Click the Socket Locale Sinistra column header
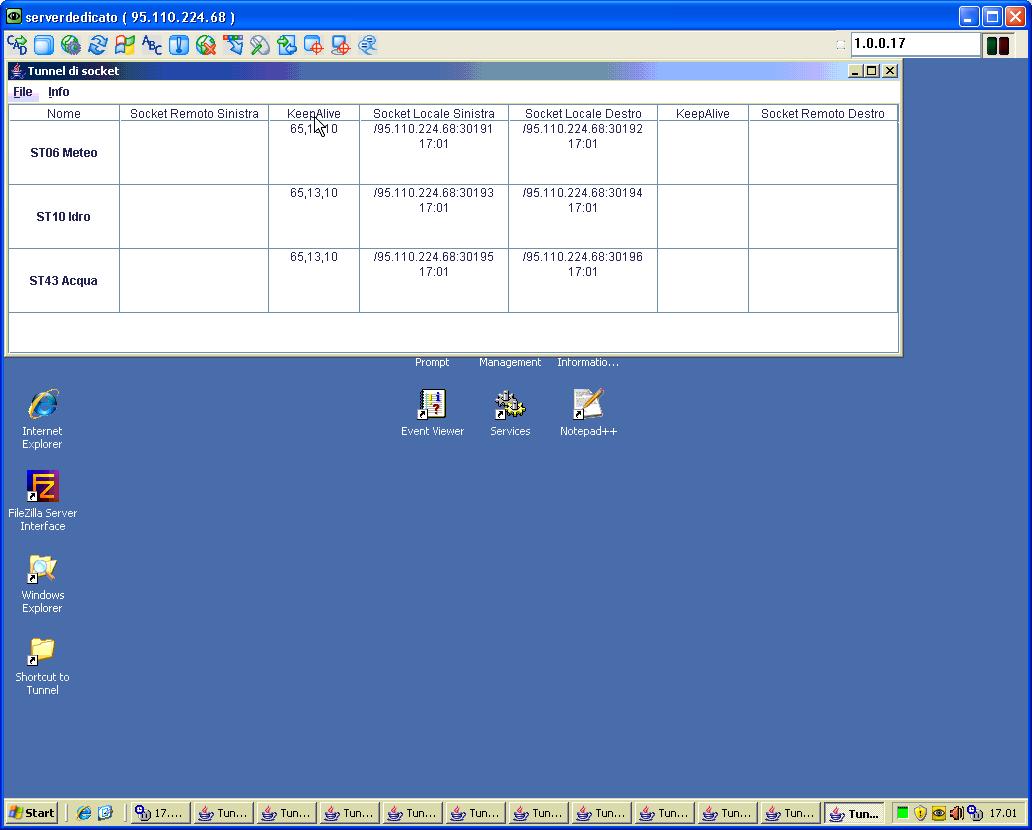The height and width of the screenshot is (830, 1032). pos(433,114)
